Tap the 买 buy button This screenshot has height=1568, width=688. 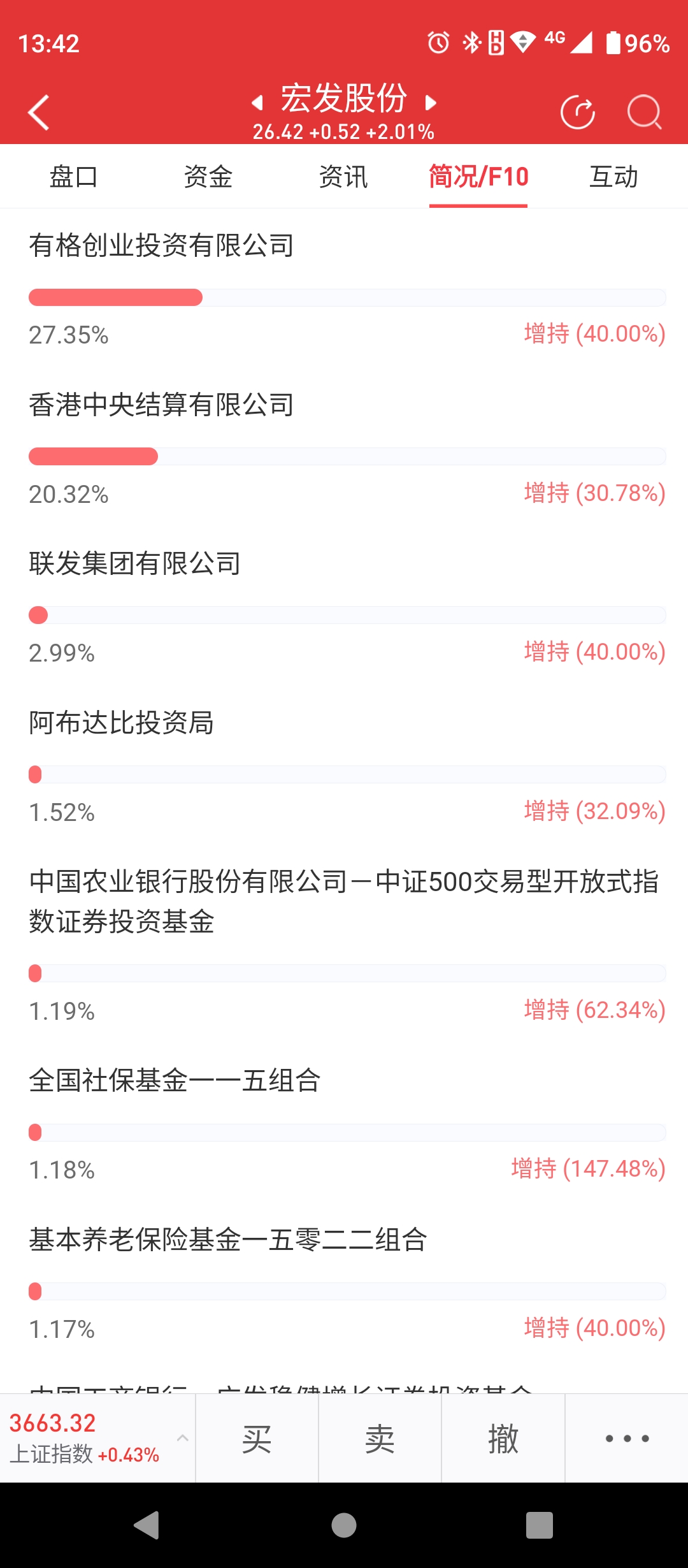click(x=257, y=1438)
